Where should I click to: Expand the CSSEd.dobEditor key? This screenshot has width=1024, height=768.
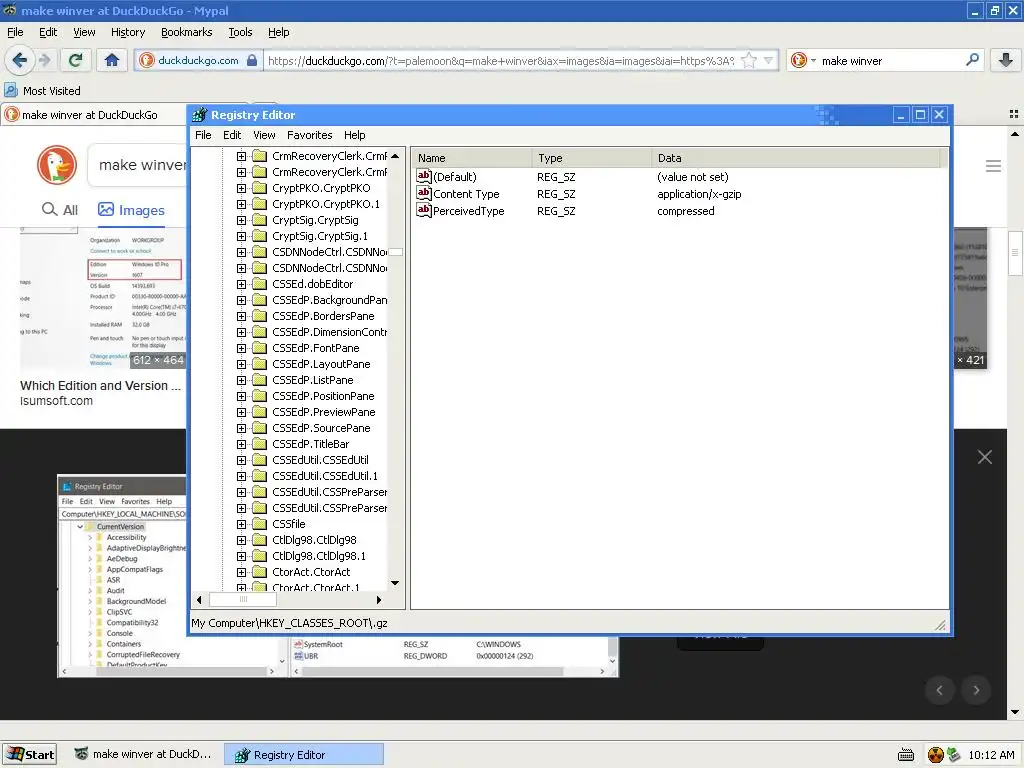[x=241, y=284]
